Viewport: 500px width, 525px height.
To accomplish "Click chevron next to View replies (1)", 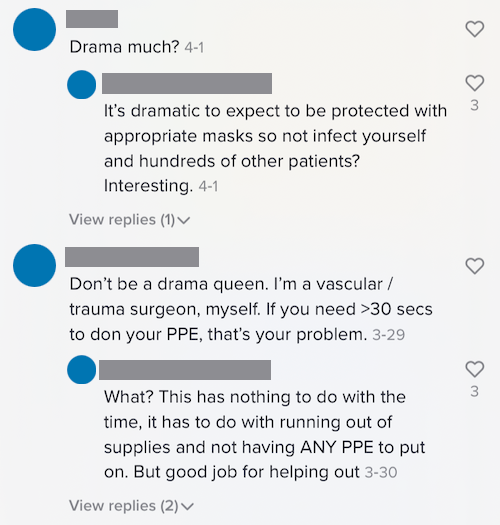I will tap(184, 220).
